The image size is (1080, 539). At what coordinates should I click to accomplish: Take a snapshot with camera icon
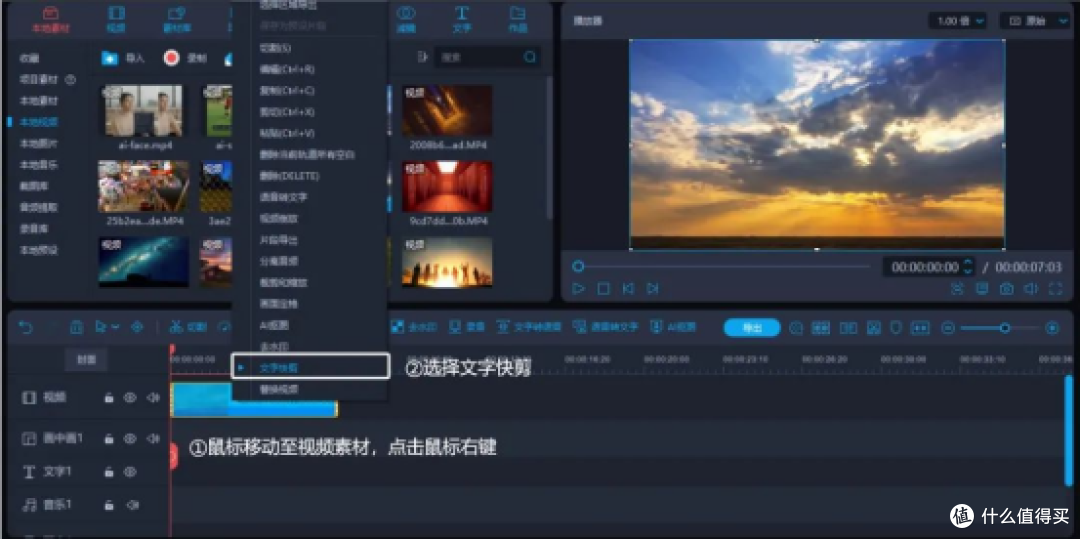point(1007,289)
